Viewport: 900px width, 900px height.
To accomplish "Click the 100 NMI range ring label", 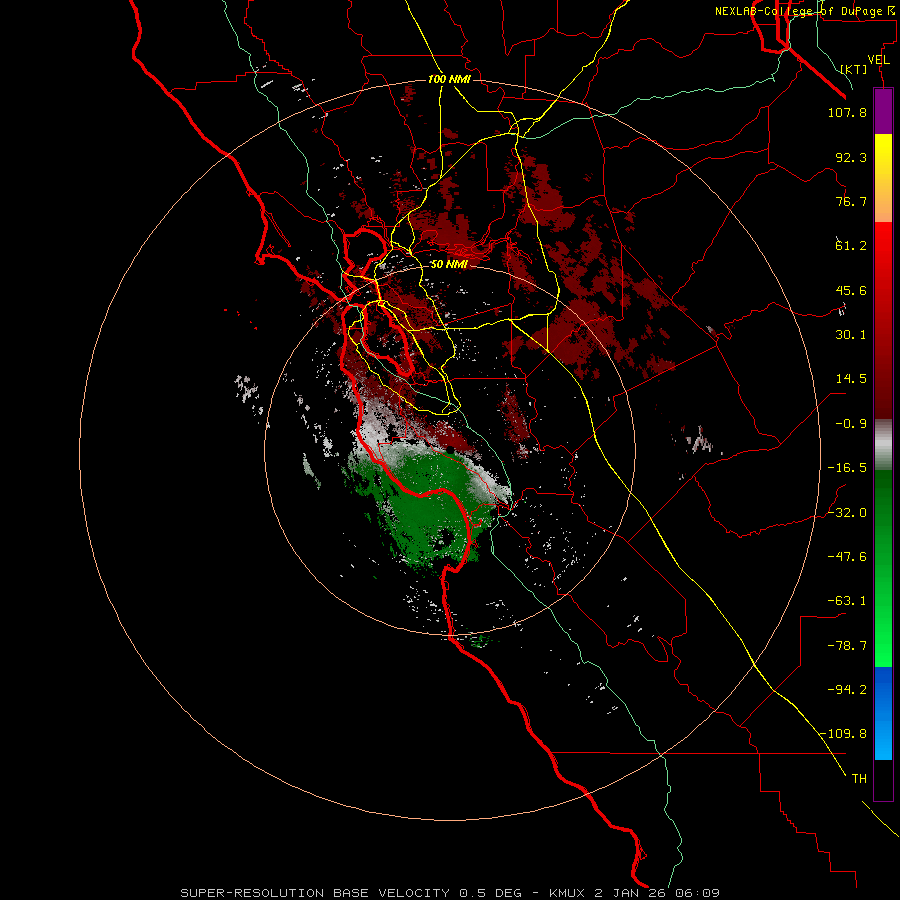I will click(x=449, y=79).
